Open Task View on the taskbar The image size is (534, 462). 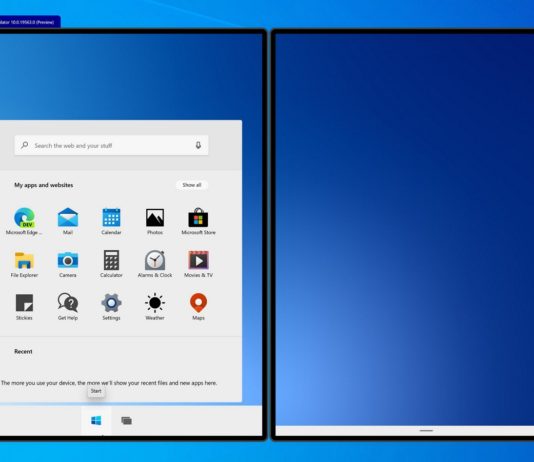126,420
